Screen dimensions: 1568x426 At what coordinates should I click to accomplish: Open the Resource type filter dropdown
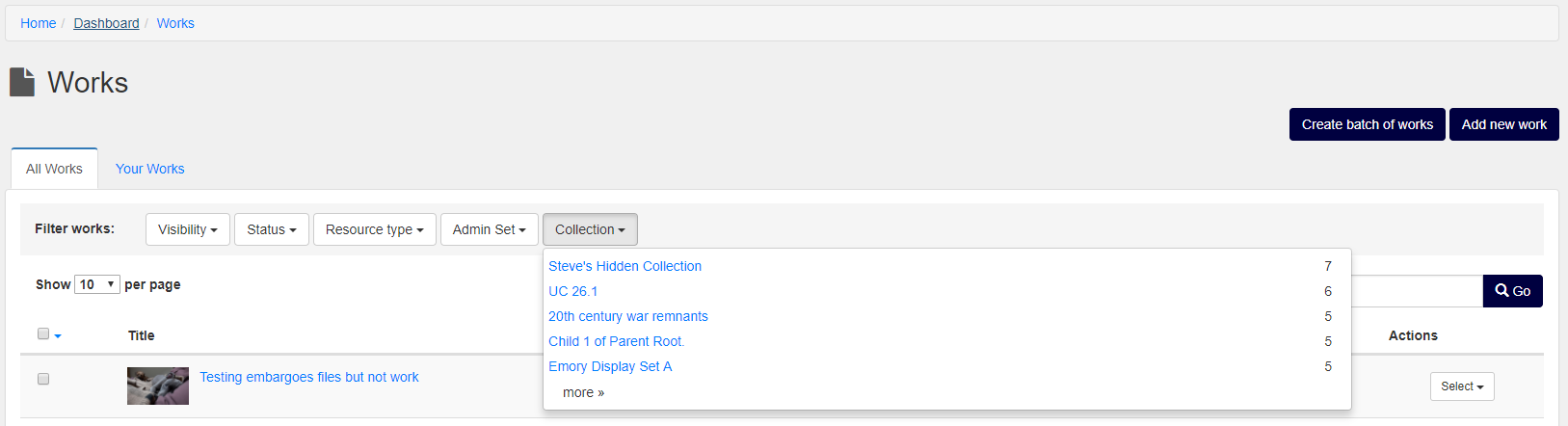pyautogui.click(x=375, y=229)
